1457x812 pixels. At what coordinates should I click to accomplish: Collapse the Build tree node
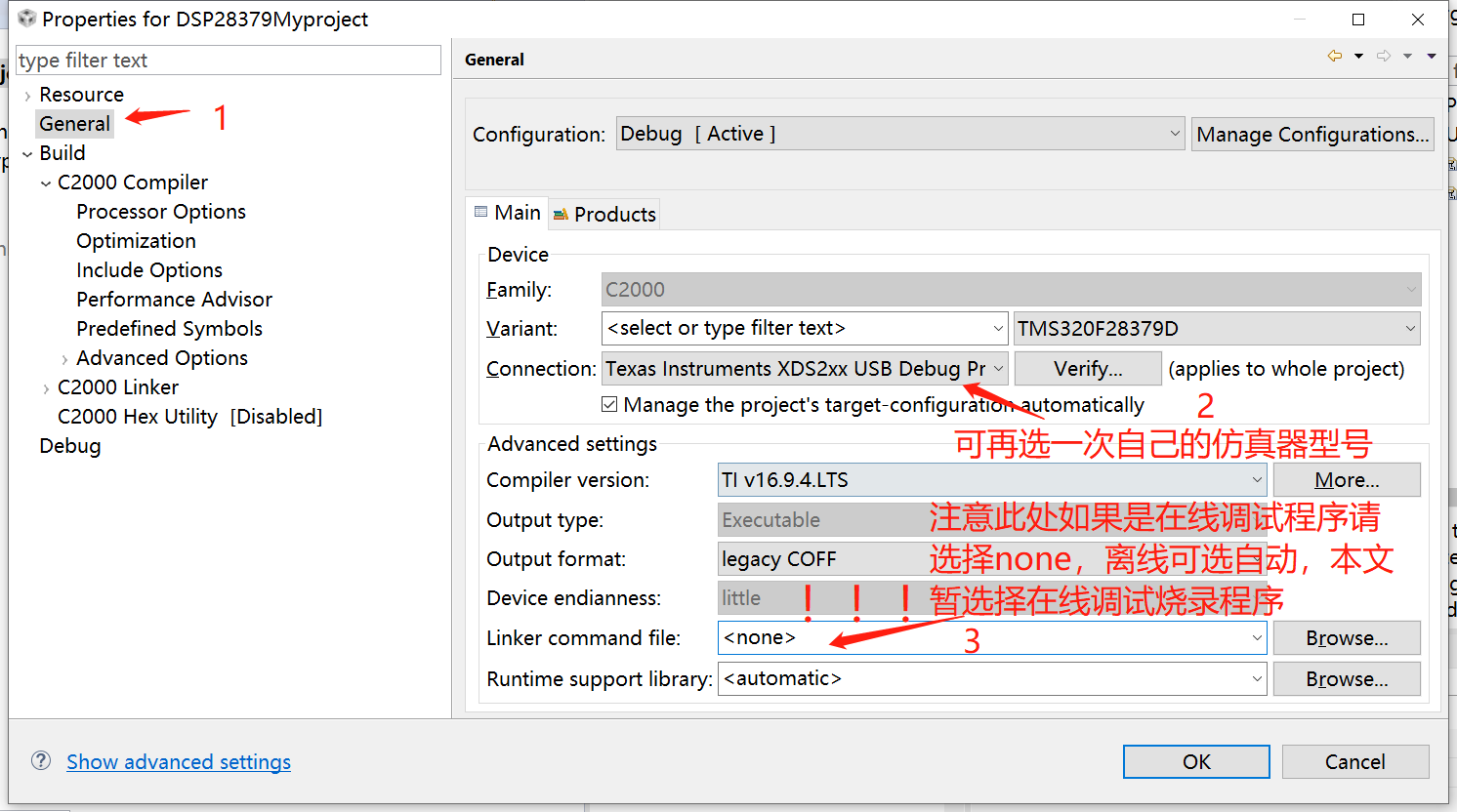pos(25,152)
